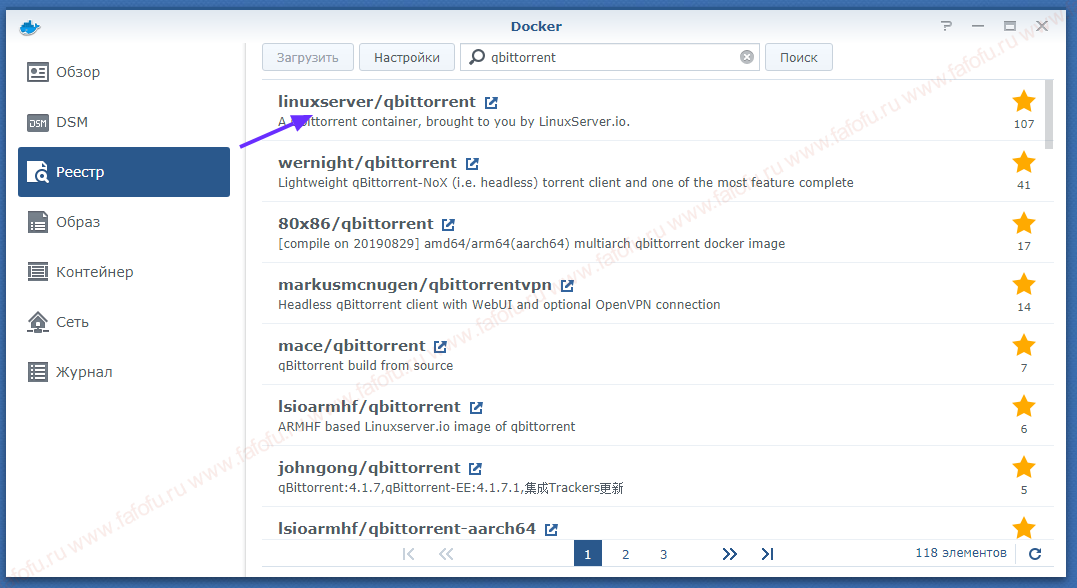Click description 'ARMHF based Linuxserver.io image of qbittorrent'
This screenshot has width=1077, height=588.
coord(427,427)
